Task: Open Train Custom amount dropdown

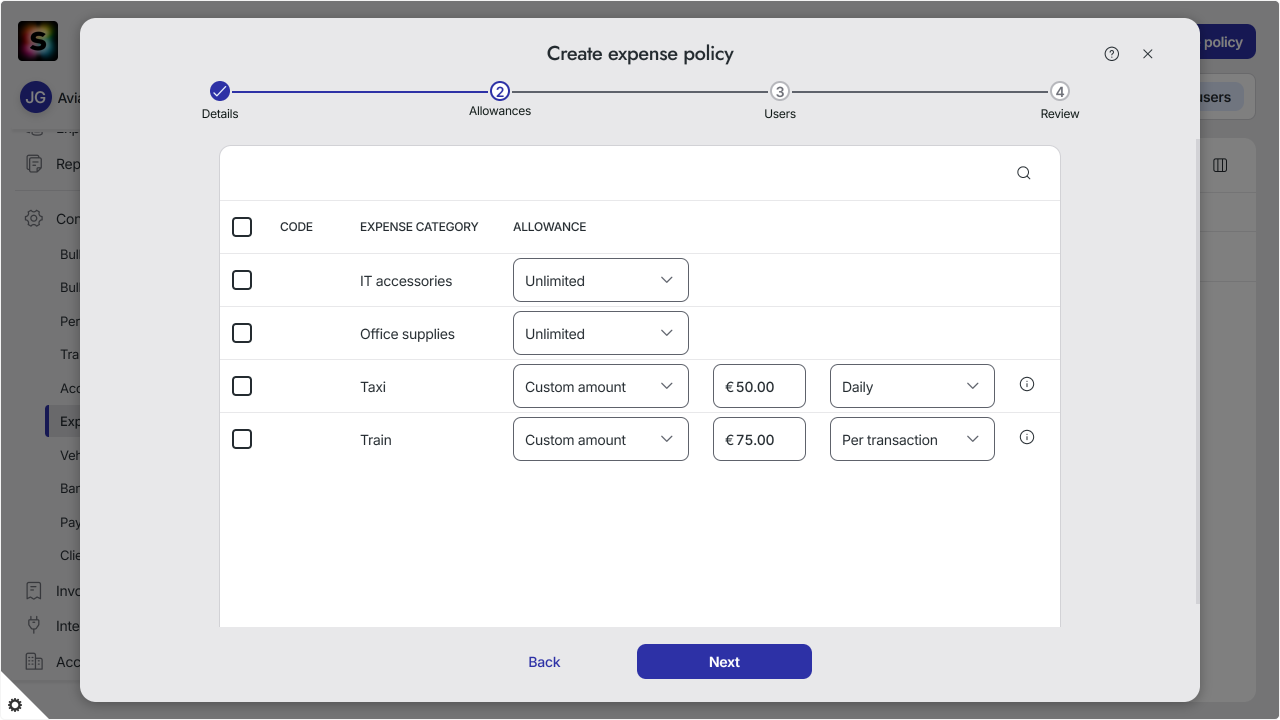Action: pyautogui.click(x=601, y=439)
